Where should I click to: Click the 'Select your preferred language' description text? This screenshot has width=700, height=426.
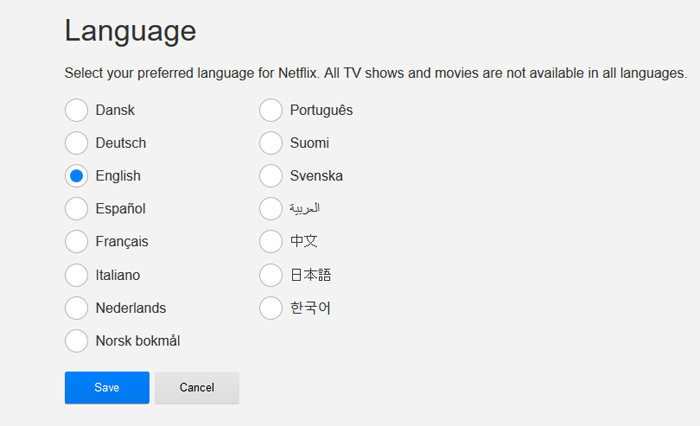tap(375, 73)
